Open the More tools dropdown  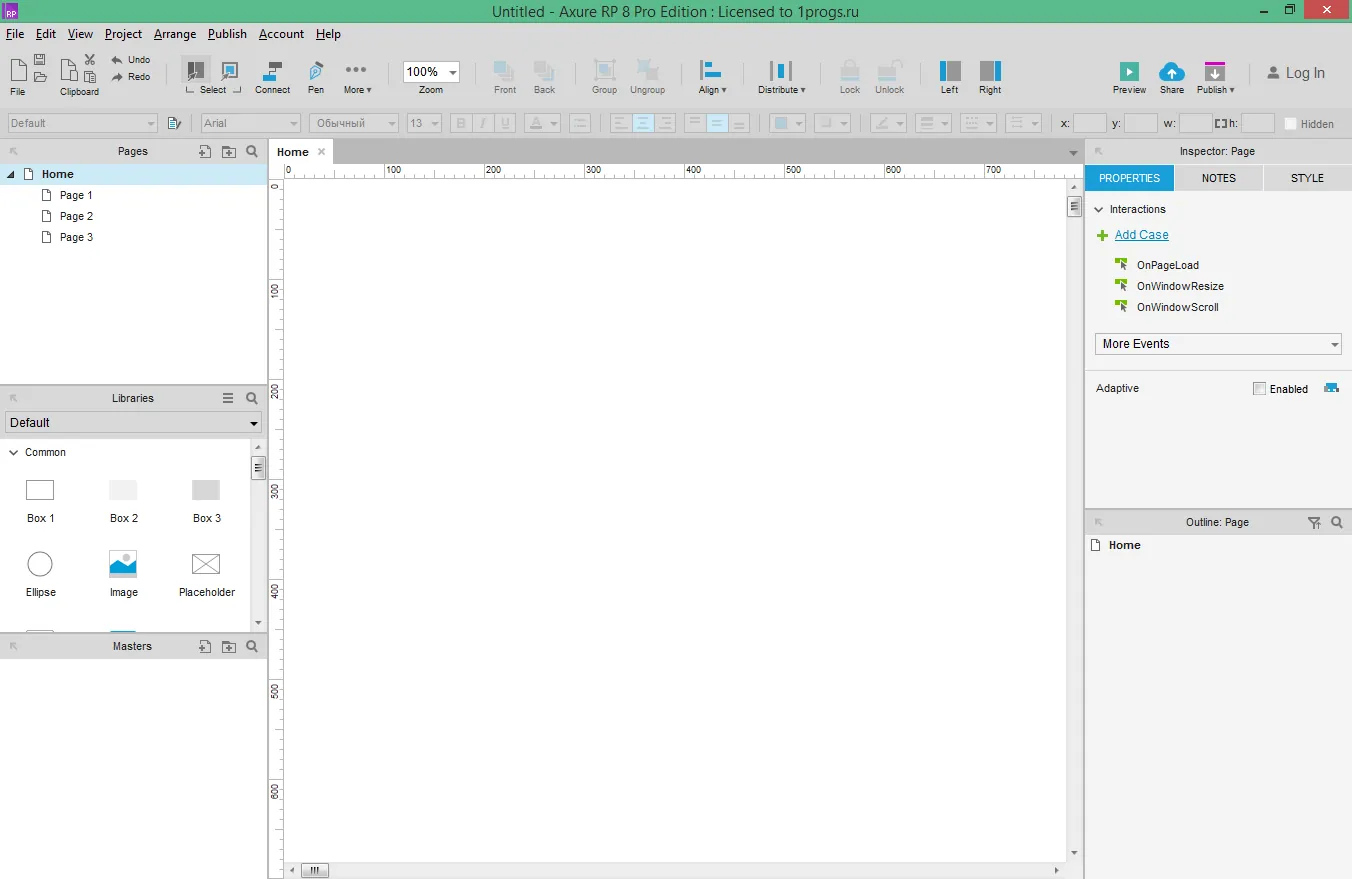357,77
